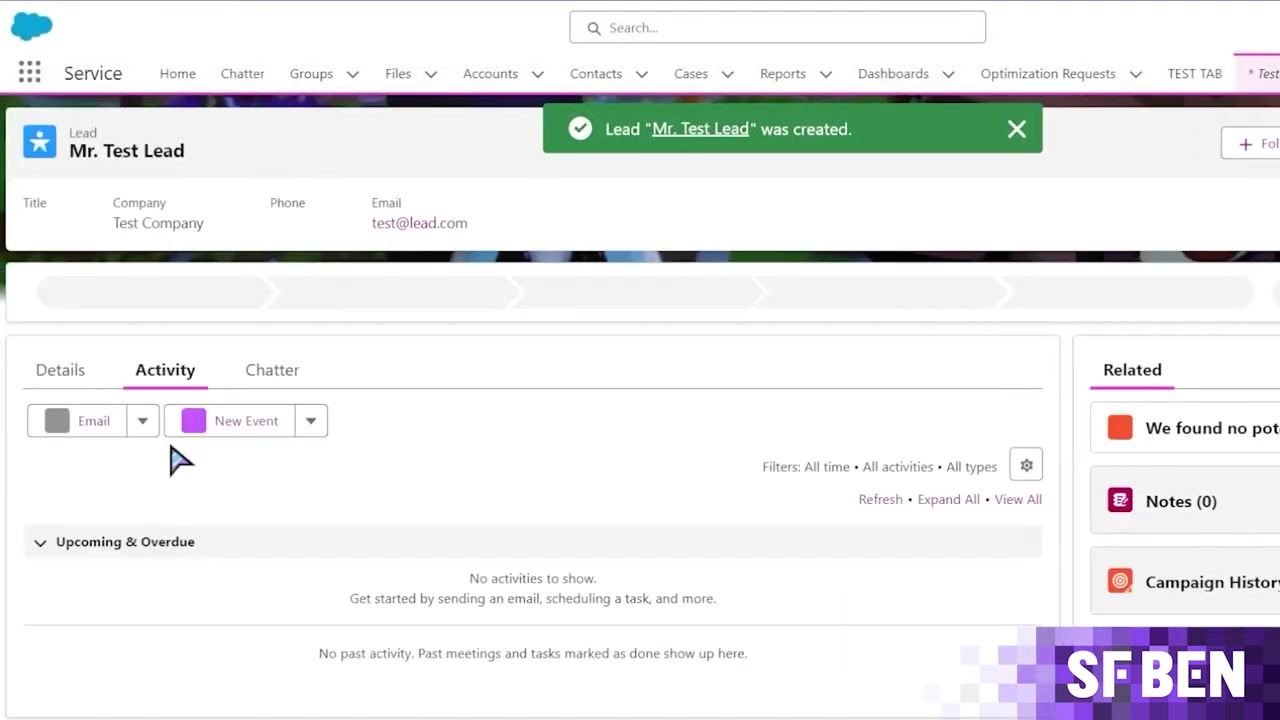Click the Refresh link
Image resolution: width=1280 pixels, height=720 pixels.
click(x=880, y=499)
